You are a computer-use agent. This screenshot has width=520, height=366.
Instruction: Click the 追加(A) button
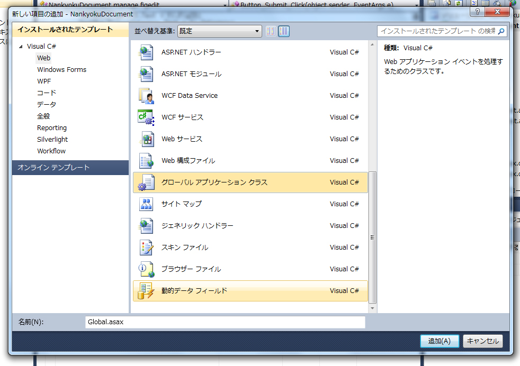pyautogui.click(x=439, y=341)
